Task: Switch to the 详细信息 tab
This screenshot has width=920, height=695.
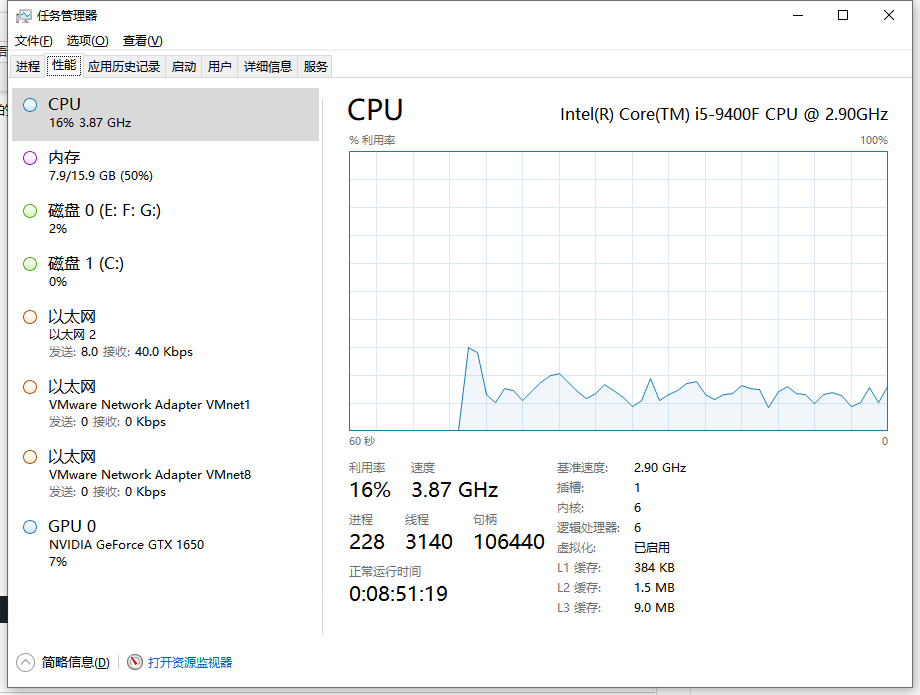Action: (268, 67)
